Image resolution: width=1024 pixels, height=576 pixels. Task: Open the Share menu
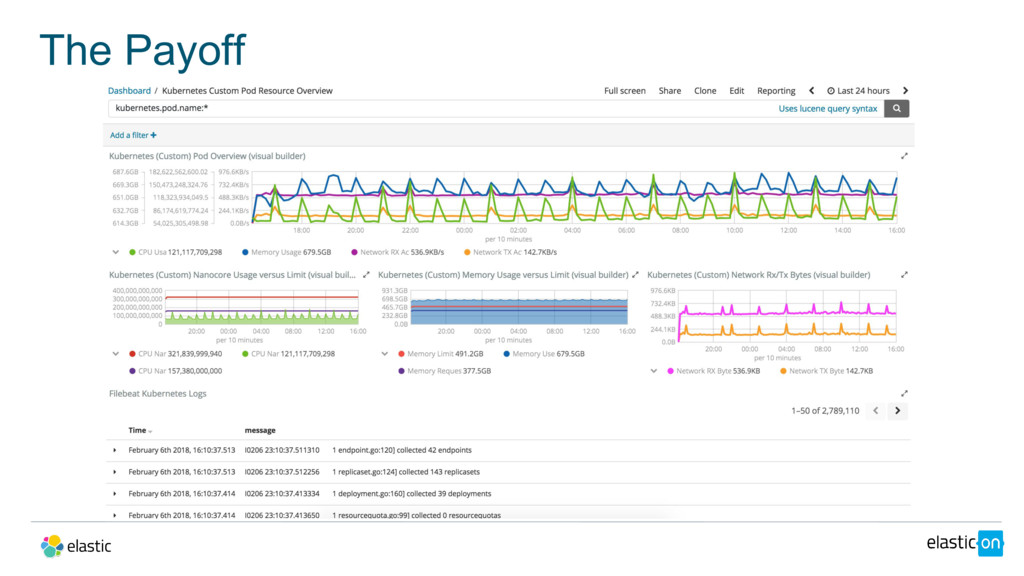click(669, 91)
